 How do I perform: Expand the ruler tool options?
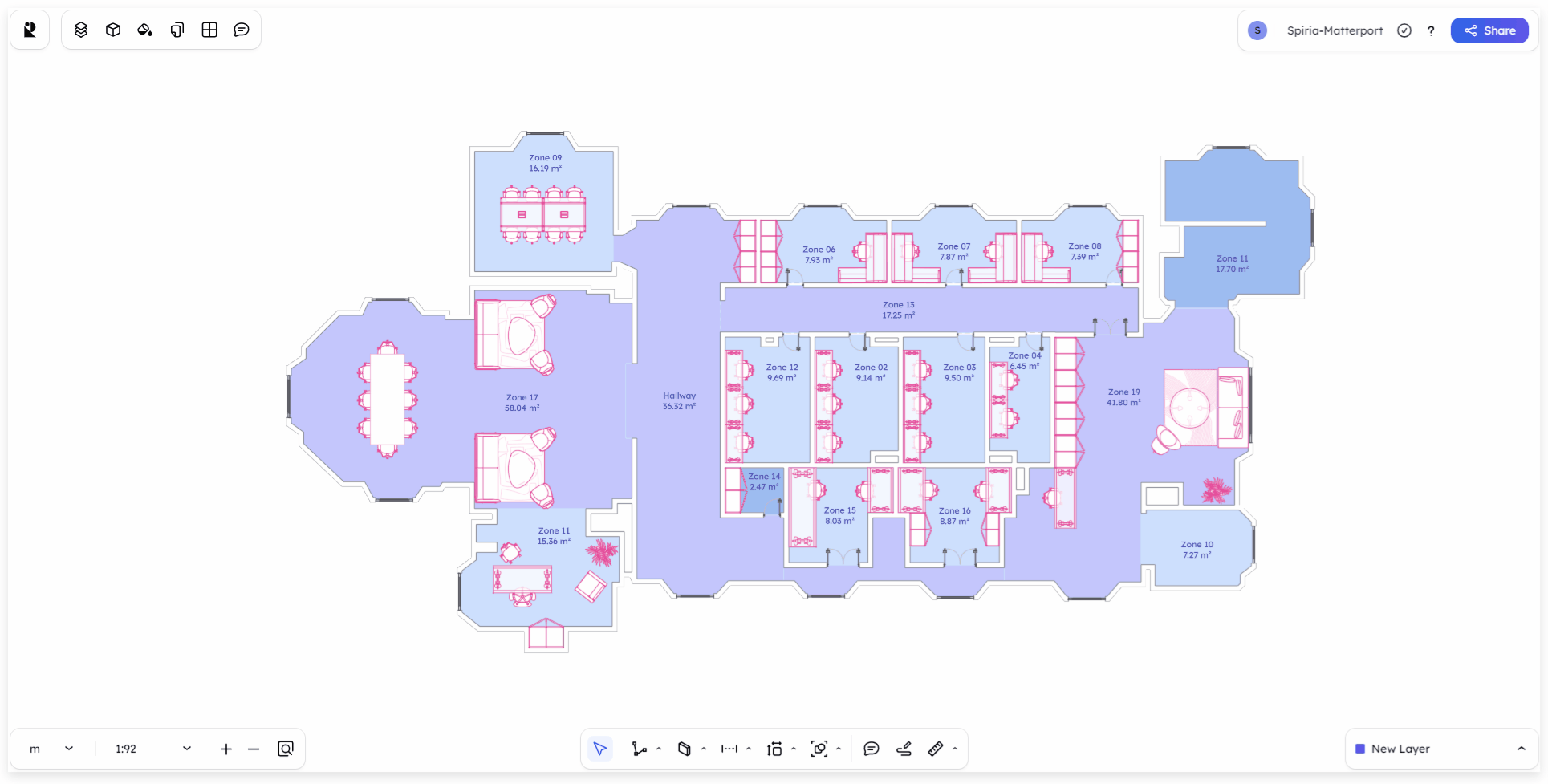point(955,749)
